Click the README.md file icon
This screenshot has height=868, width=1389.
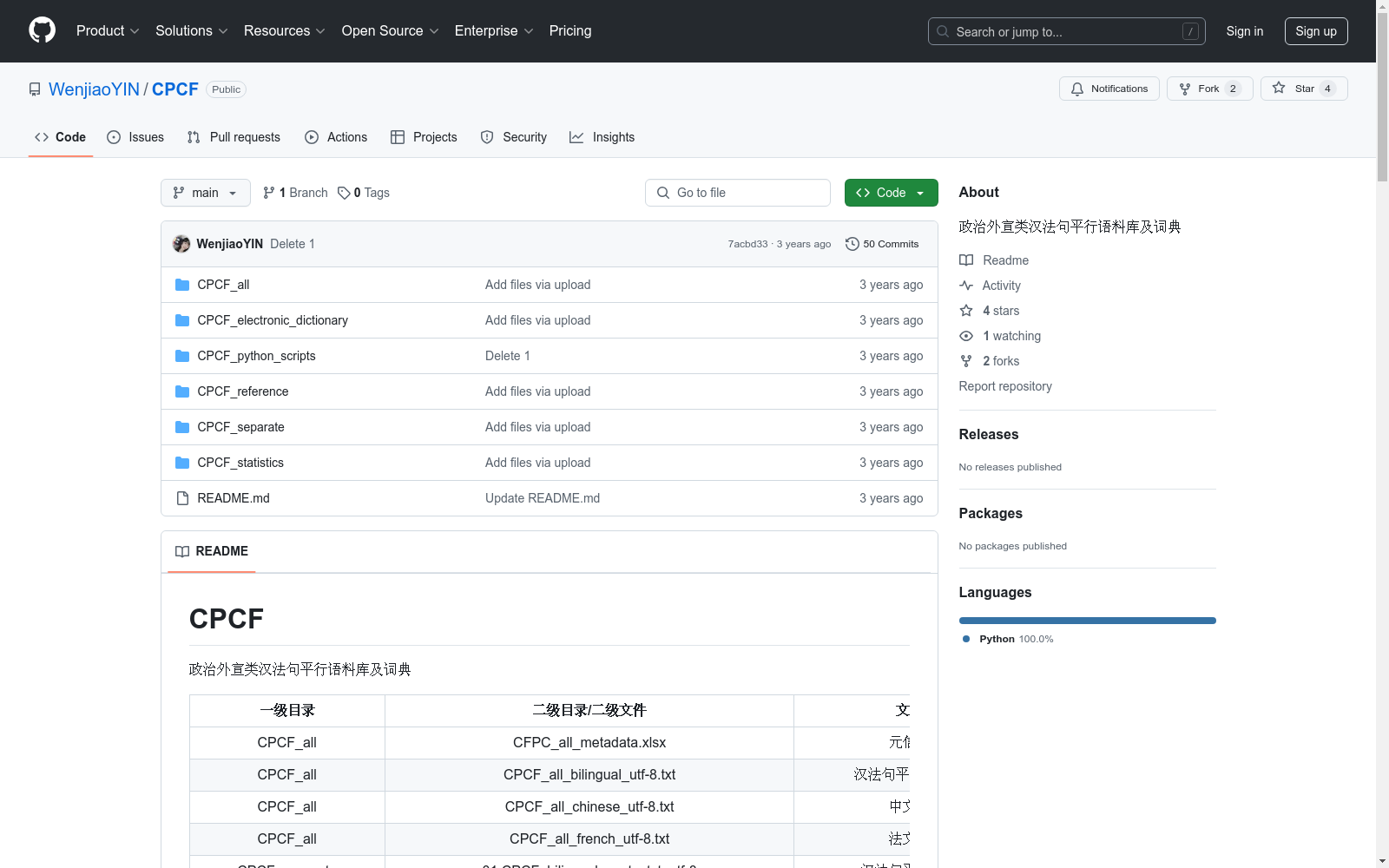point(182,498)
